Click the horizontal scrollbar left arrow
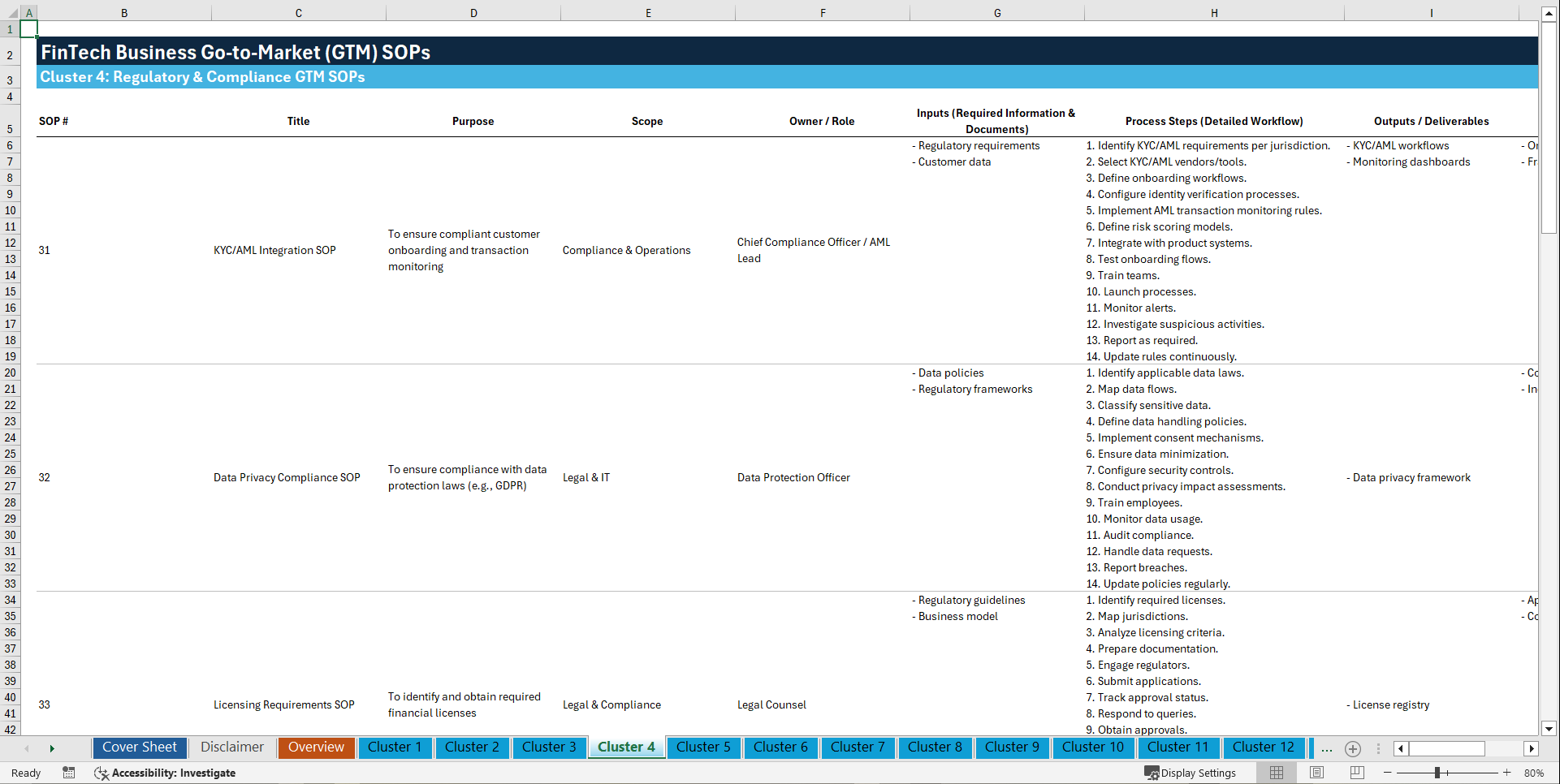 point(1401,748)
